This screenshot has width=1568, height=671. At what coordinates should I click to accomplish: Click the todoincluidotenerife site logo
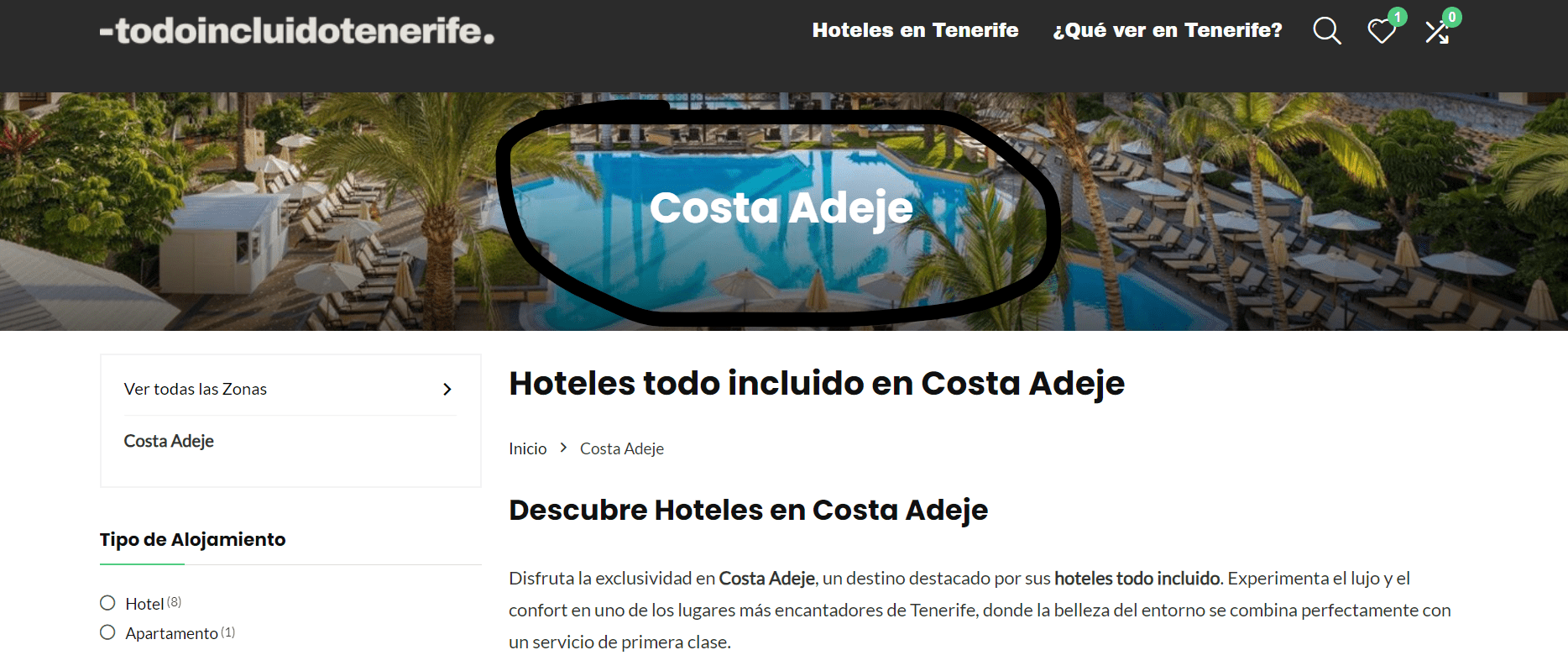tap(297, 30)
